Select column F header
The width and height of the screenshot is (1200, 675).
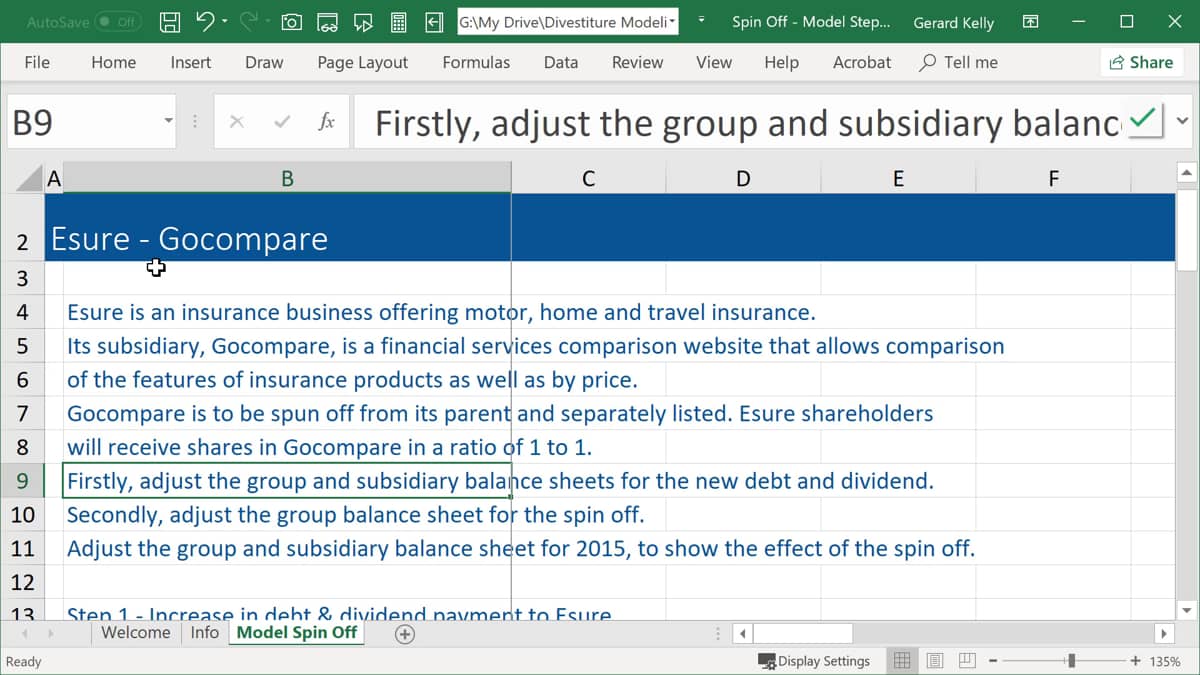click(1053, 179)
